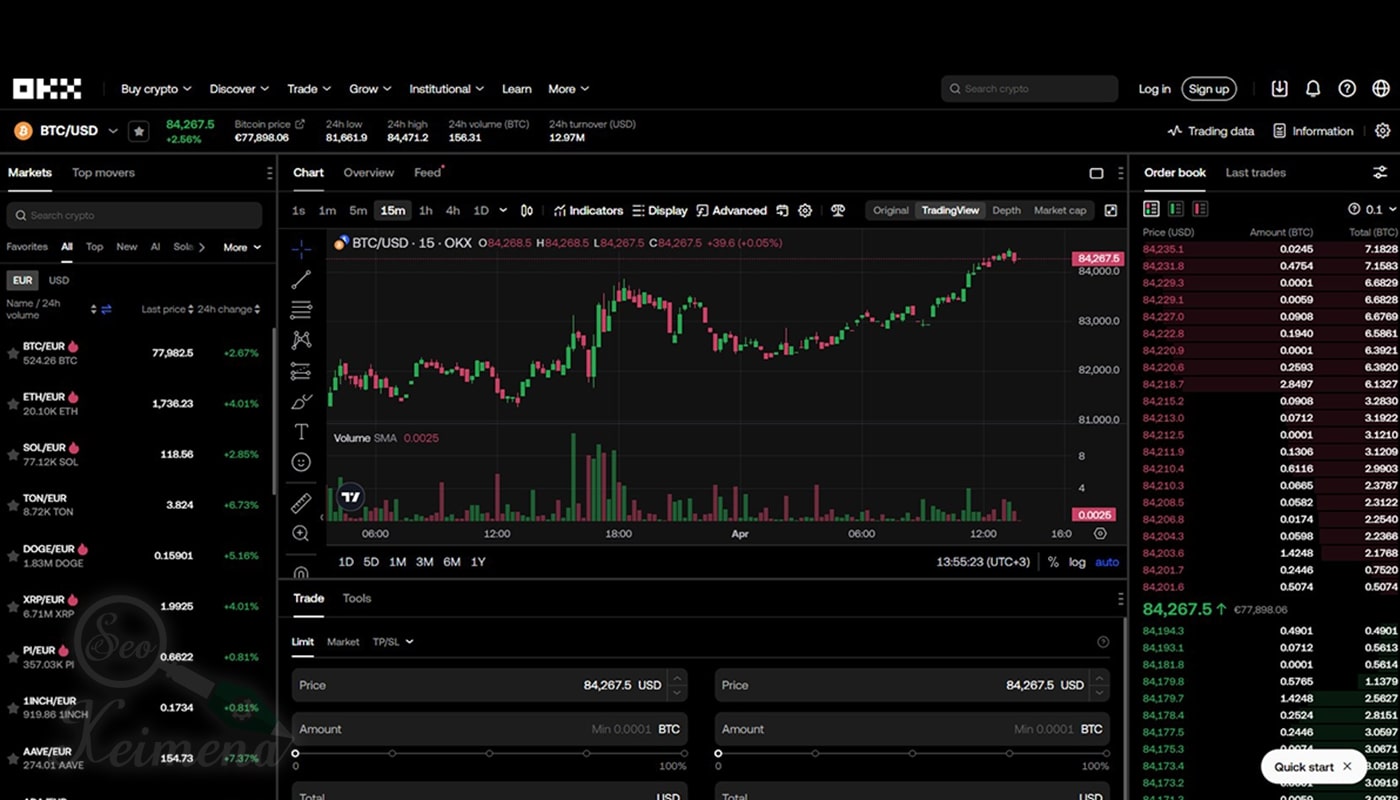Select the EUR quote currency toggle

coord(22,281)
